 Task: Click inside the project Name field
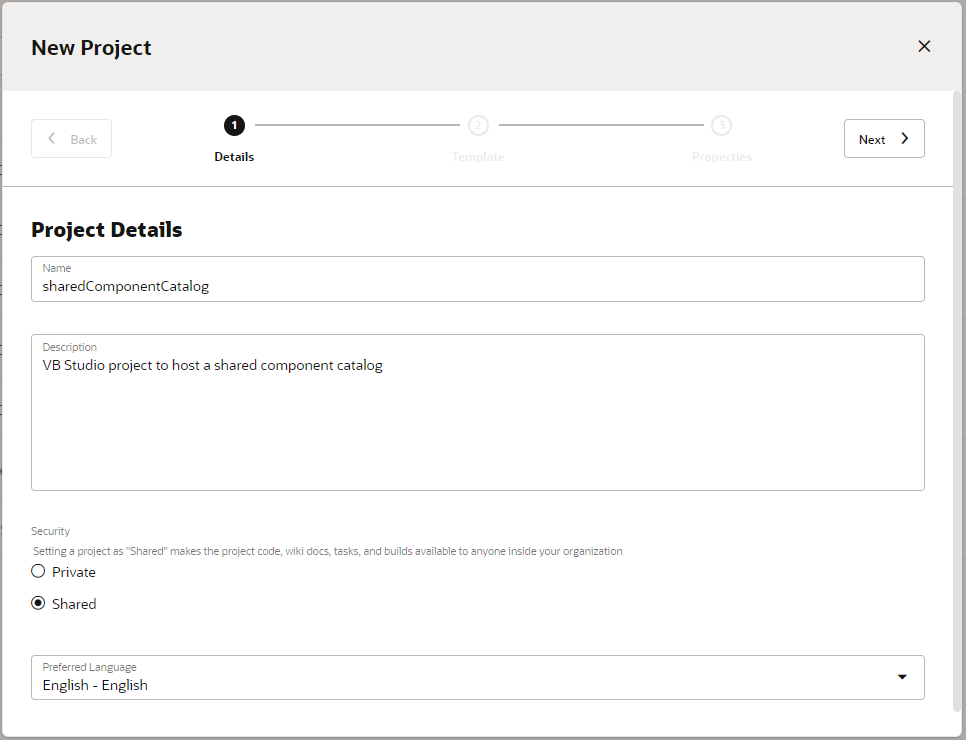478,285
